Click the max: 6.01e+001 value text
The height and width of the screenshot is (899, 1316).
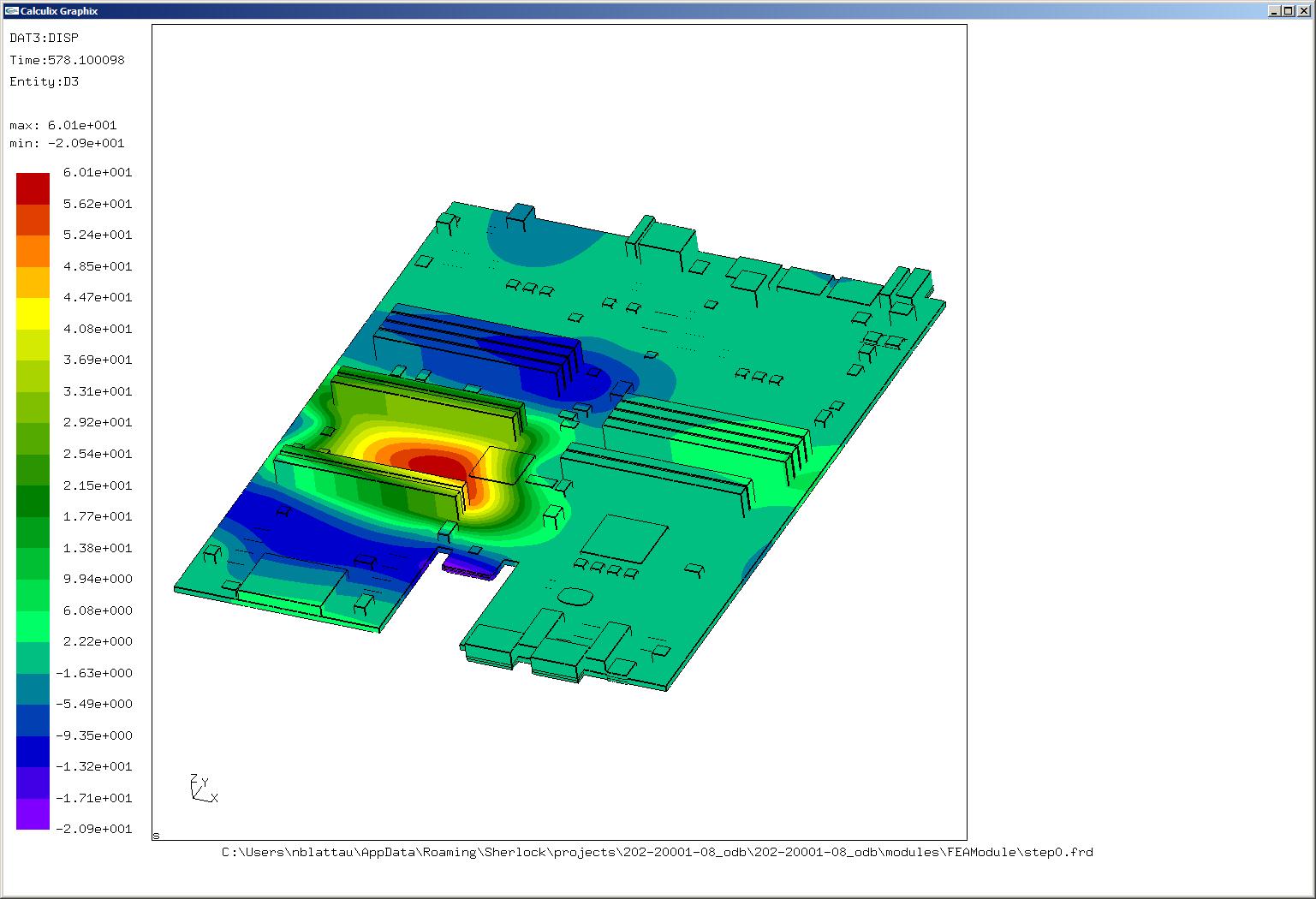63,125
